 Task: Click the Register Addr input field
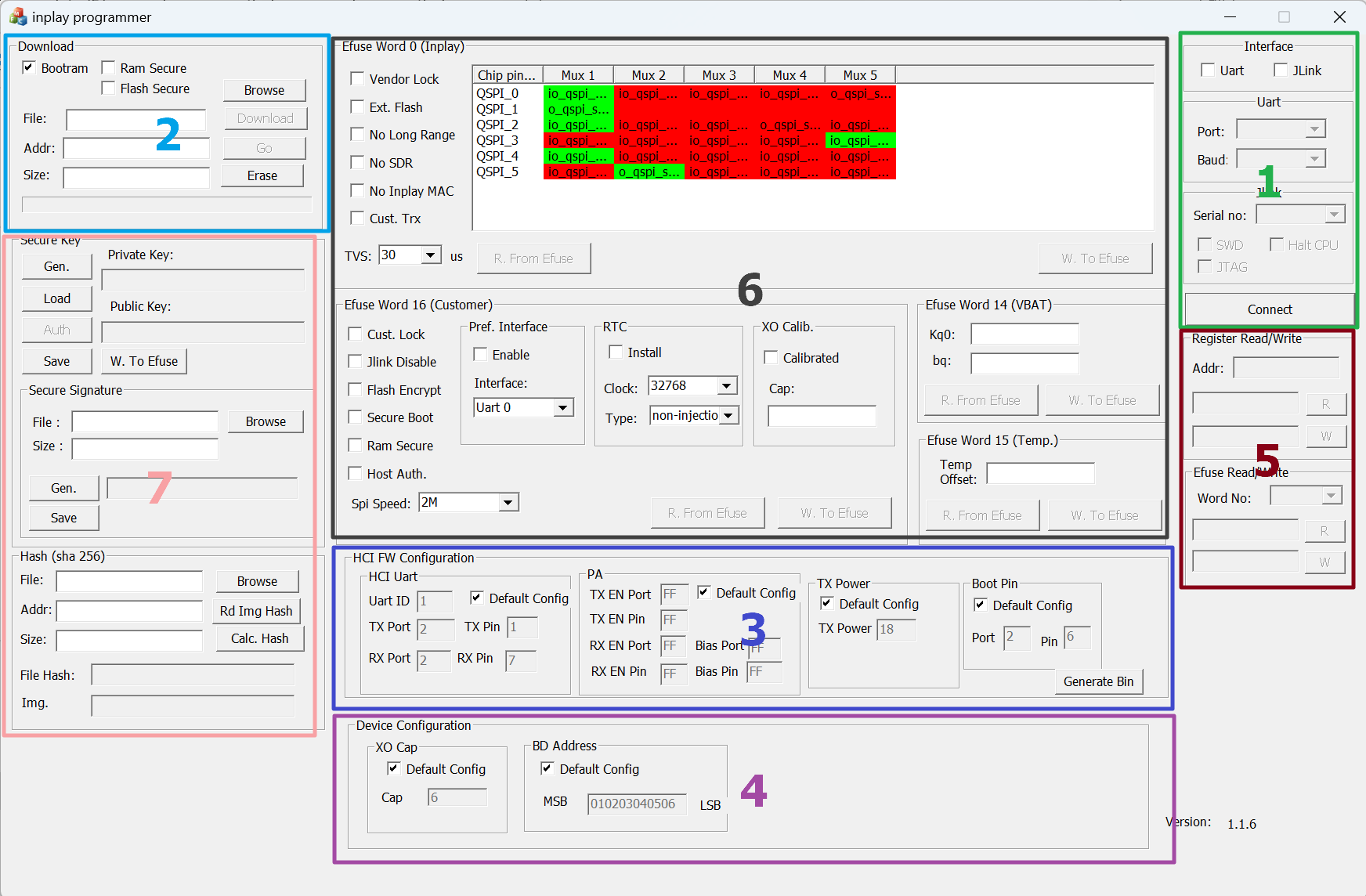coord(1286,367)
